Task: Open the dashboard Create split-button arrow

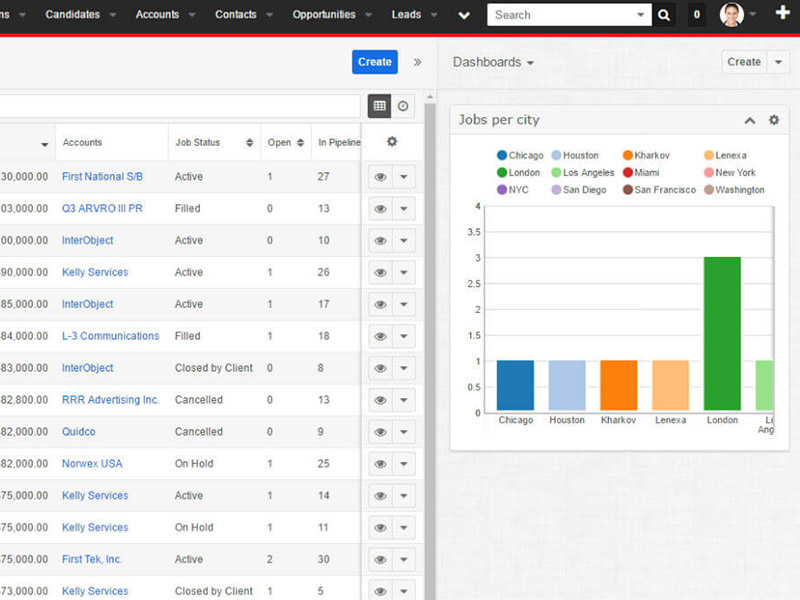Action: point(778,62)
